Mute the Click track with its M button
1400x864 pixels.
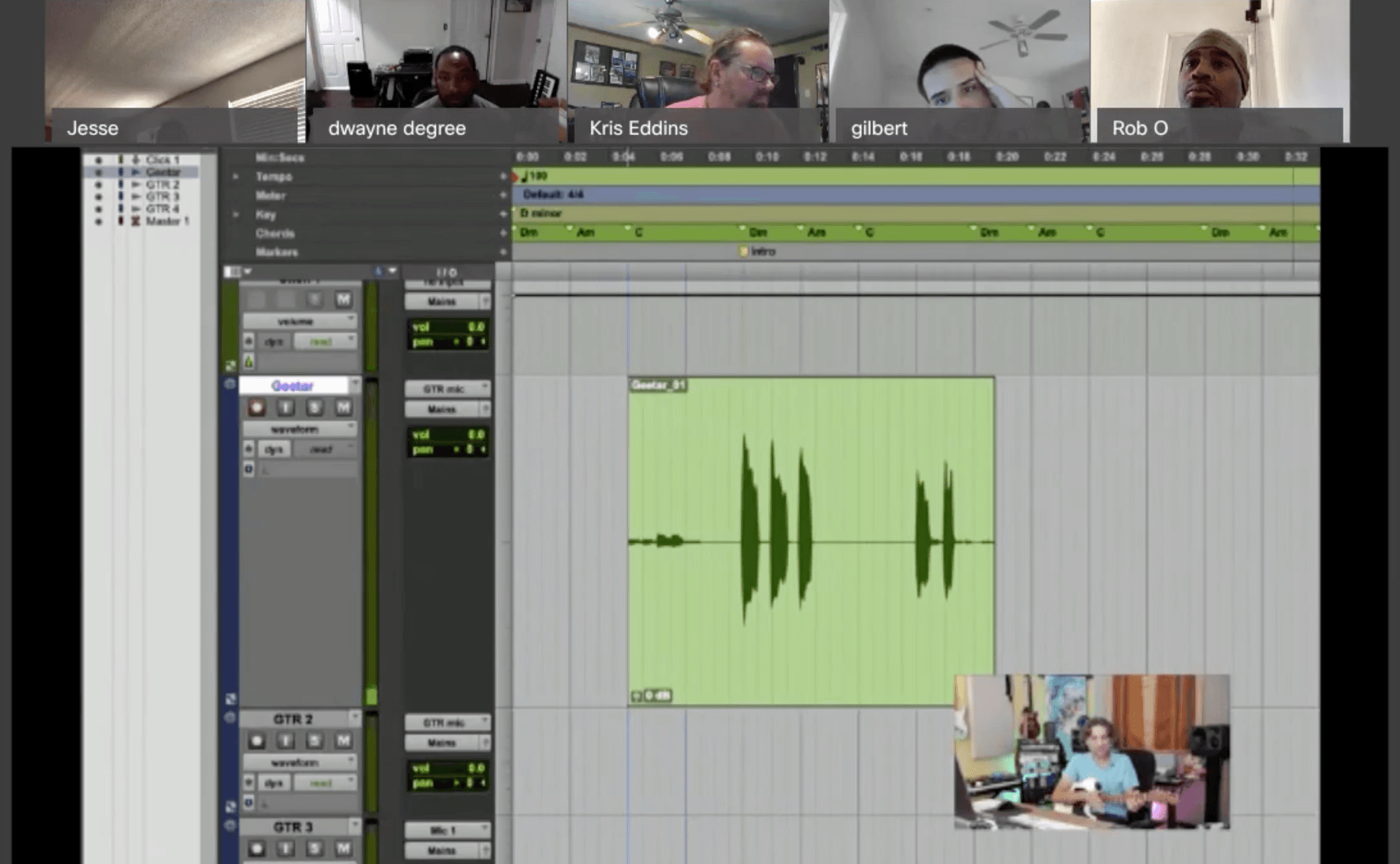[343, 299]
